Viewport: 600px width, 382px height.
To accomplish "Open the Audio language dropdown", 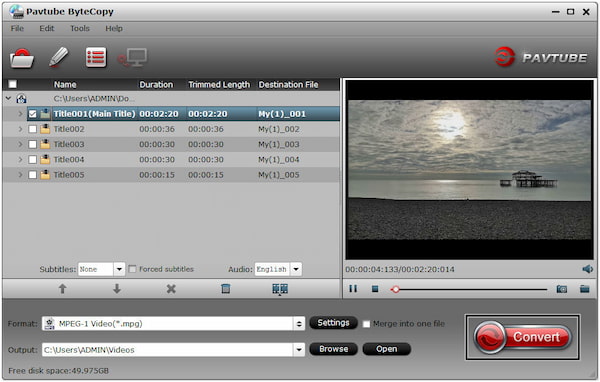I will 296,269.
